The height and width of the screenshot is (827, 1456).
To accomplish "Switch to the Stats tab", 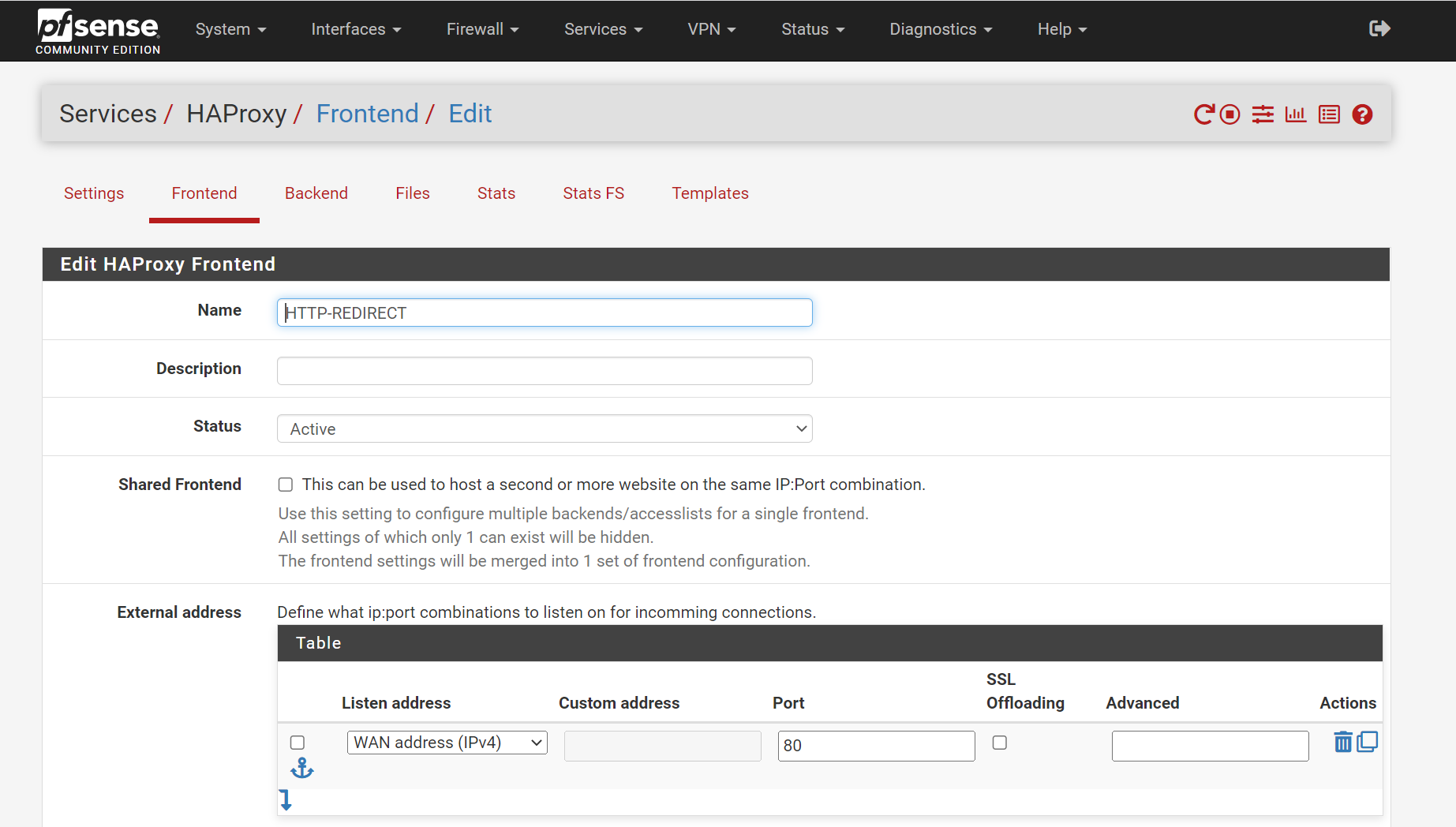I will pyautogui.click(x=496, y=193).
